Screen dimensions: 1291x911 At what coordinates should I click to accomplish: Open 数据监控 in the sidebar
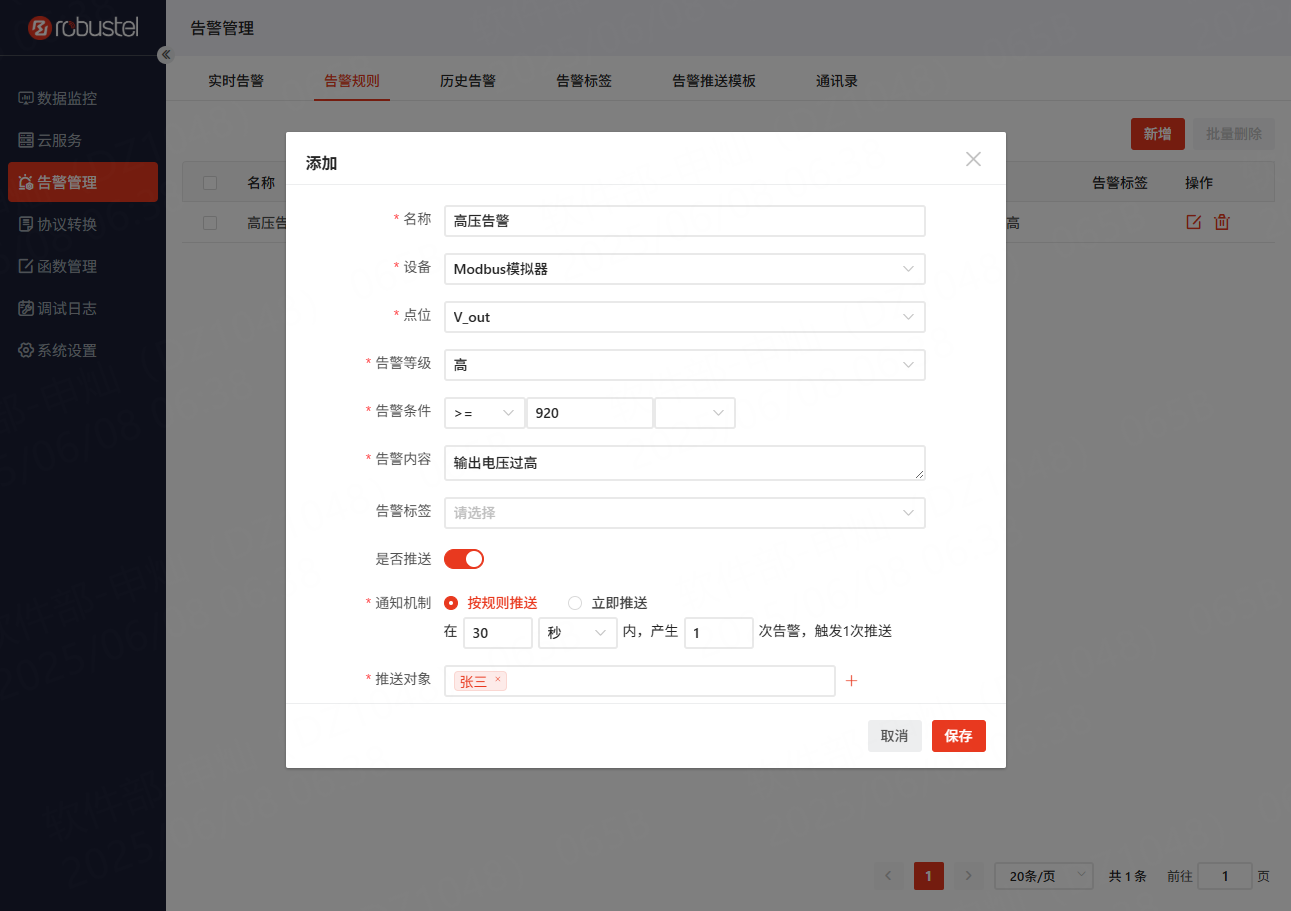(x=67, y=99)
